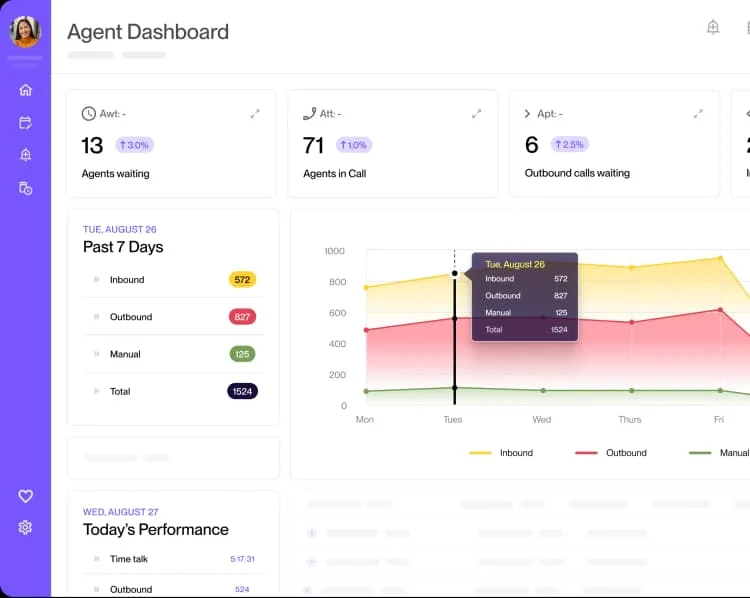Open the alerts bell in sidebar
The width and height of the screenshot is (750, 598).
25,155
